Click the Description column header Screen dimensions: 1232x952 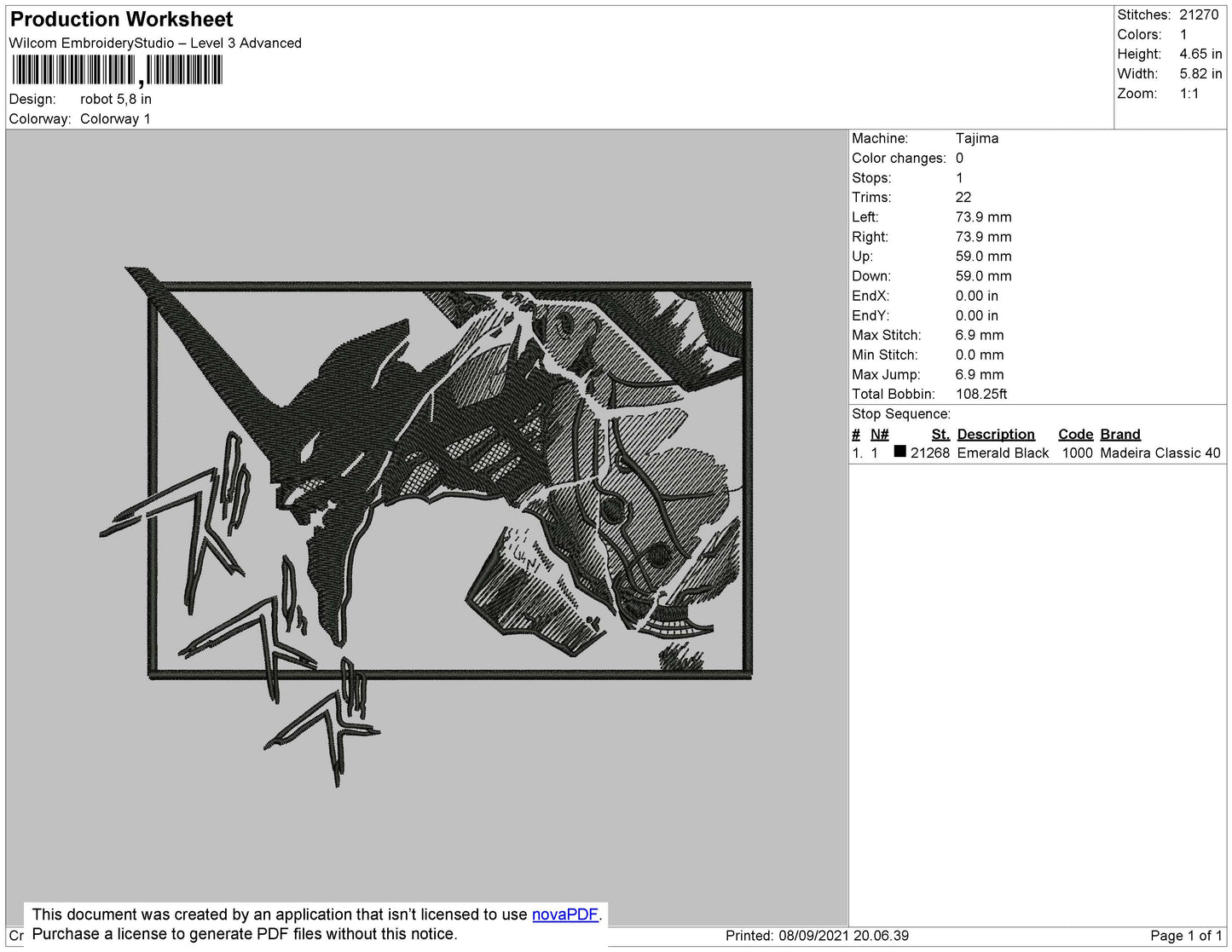996,434
